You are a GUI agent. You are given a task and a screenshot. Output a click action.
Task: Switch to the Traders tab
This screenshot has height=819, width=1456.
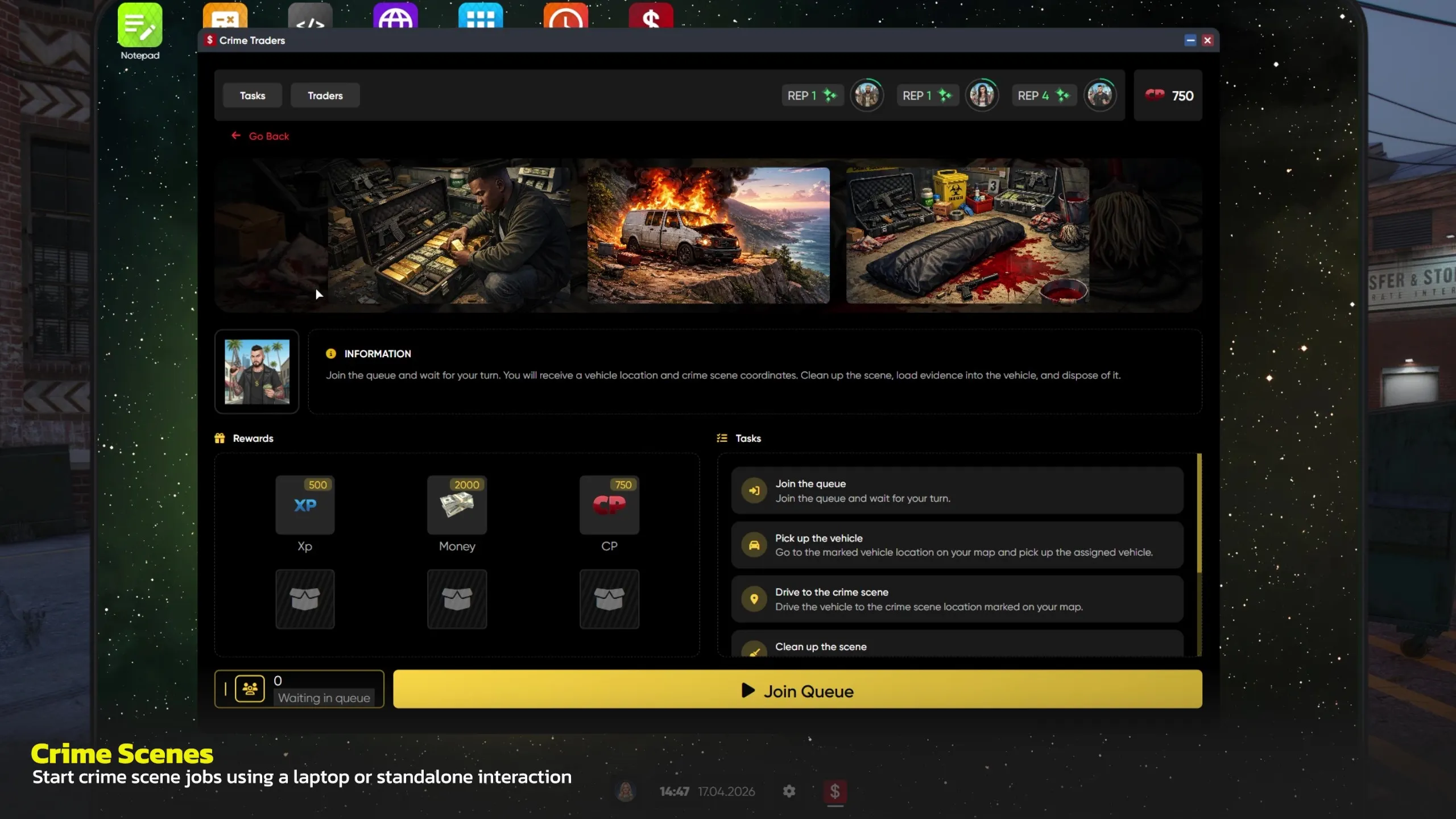325,96
